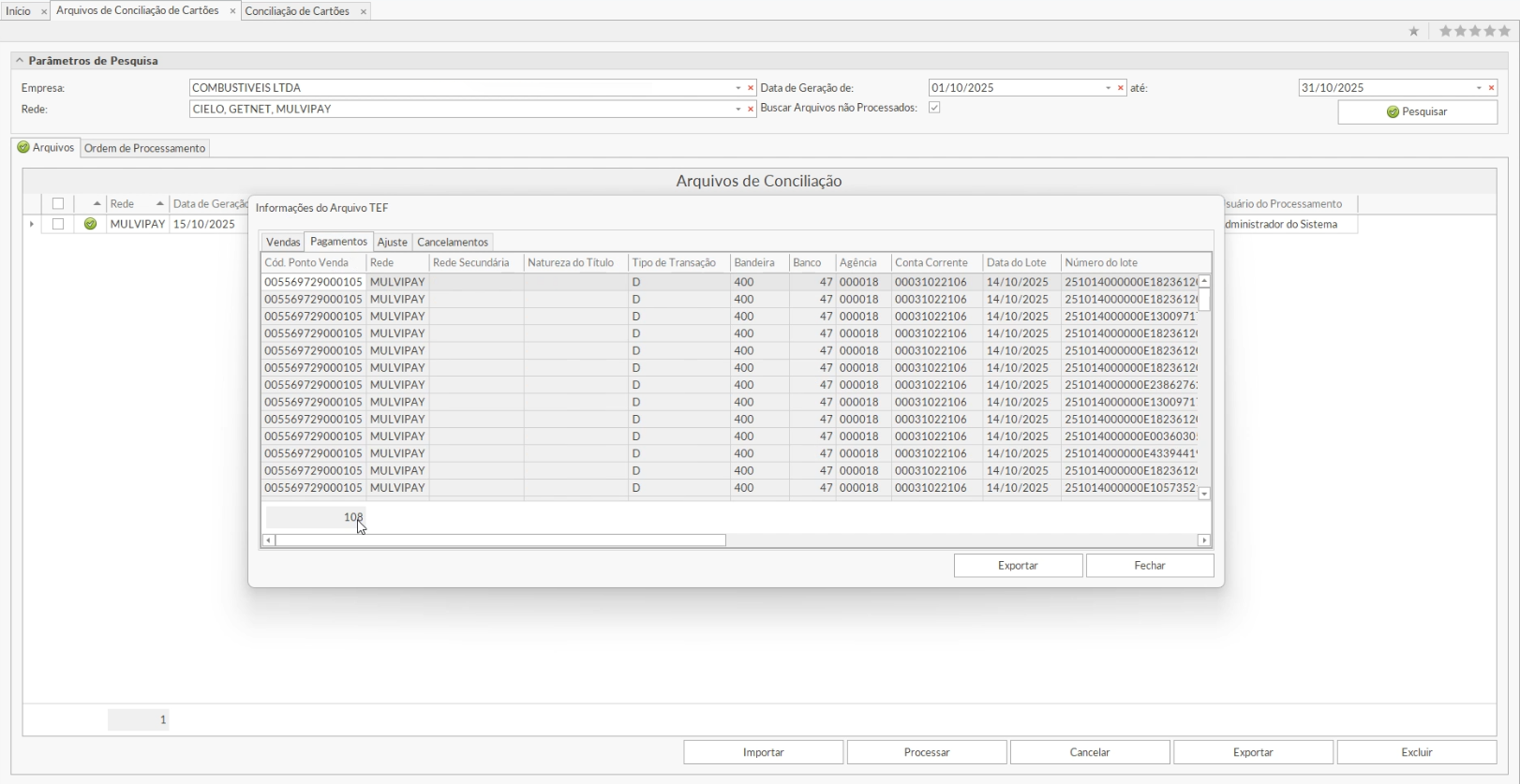Close the Arquivos de Conciliação de Cartões tab

(232, 11)
